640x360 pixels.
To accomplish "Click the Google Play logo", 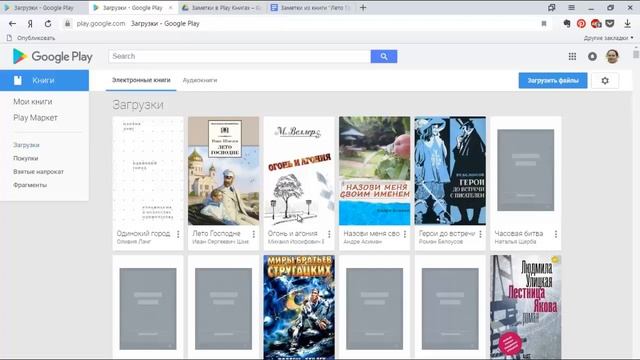I will [53, 56].
